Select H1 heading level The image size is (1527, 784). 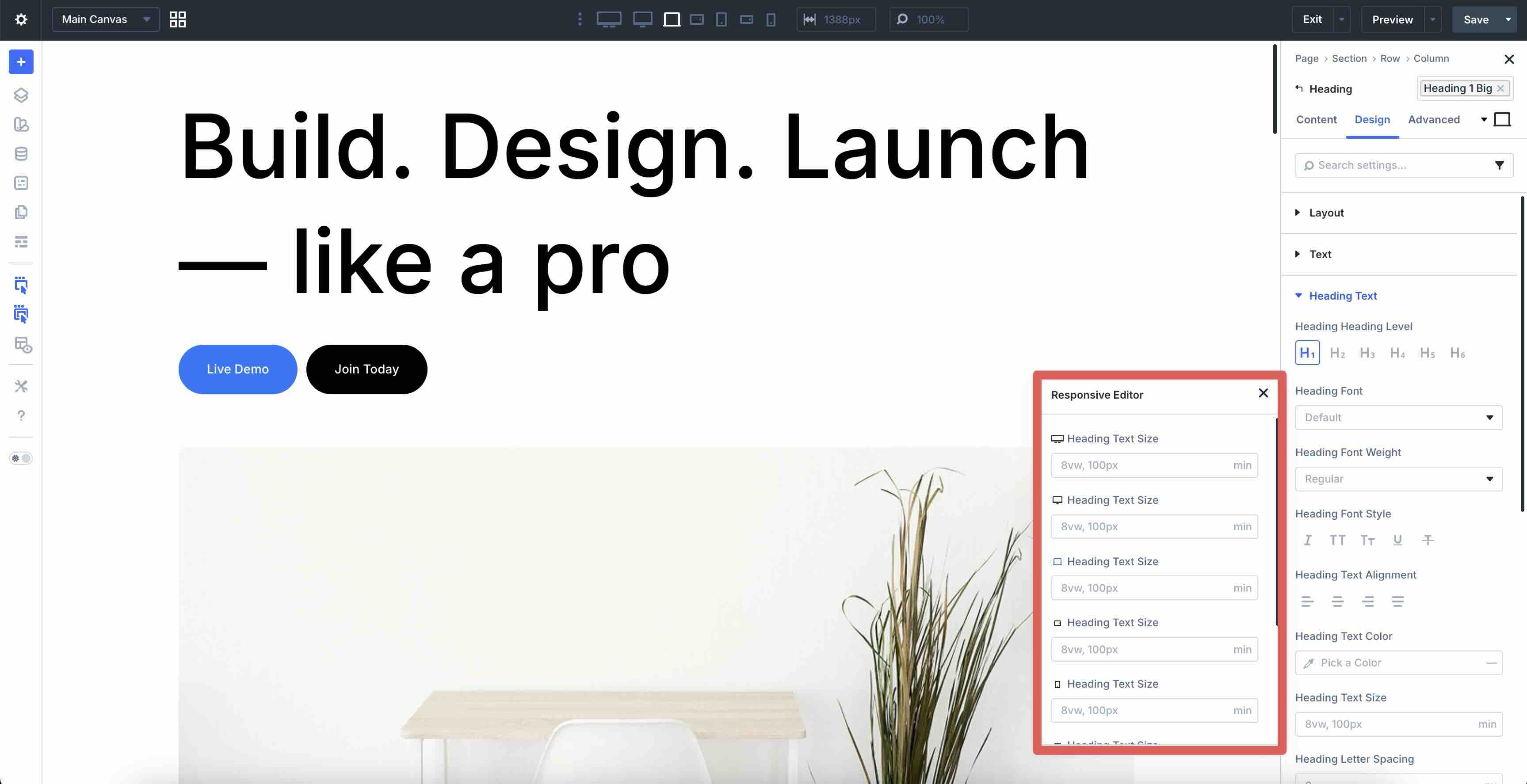tap(1307, 353)
